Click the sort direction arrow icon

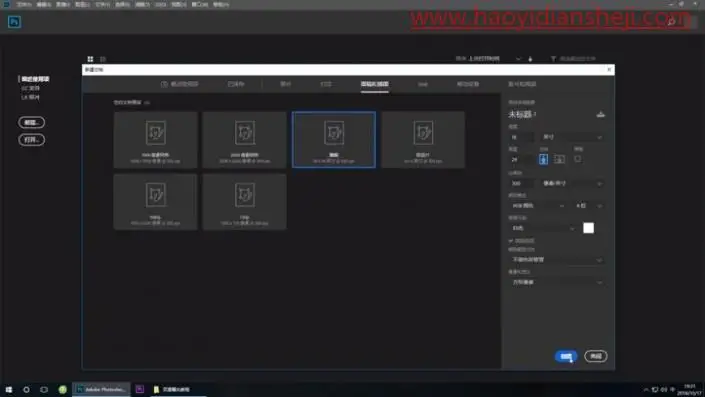click(x=530, y=59)
